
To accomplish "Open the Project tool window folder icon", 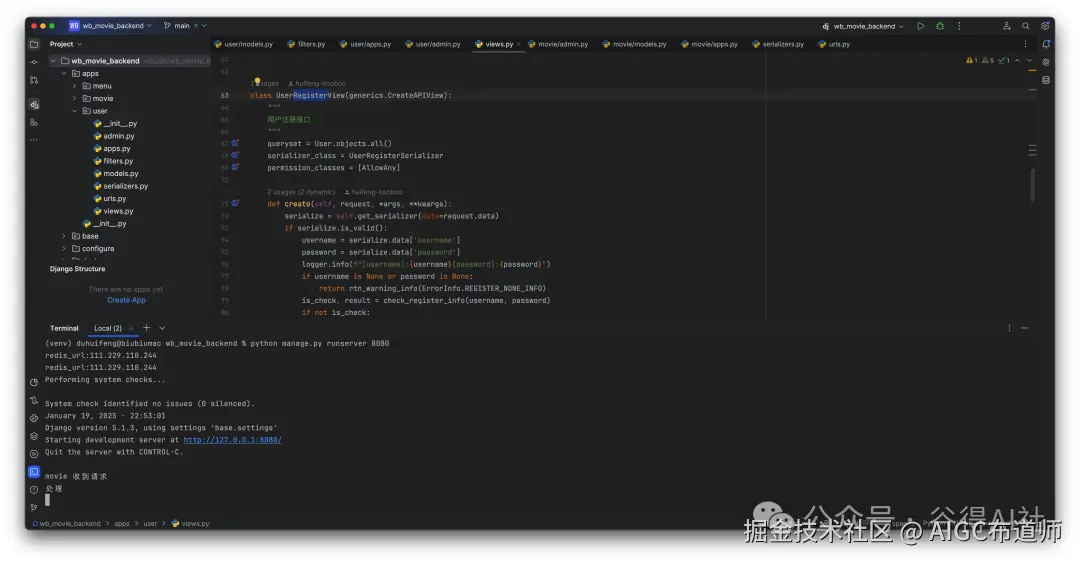I will pos(34,44).
